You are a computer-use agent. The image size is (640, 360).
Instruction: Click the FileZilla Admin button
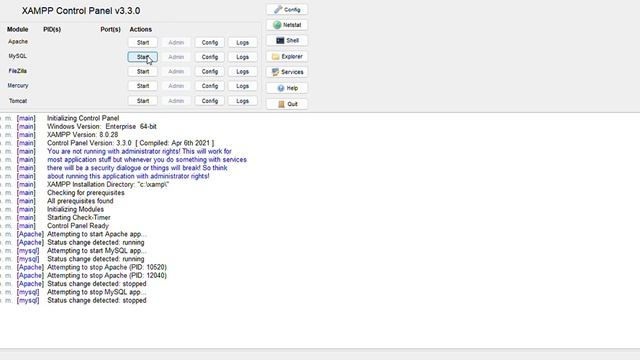click(176, 71)
